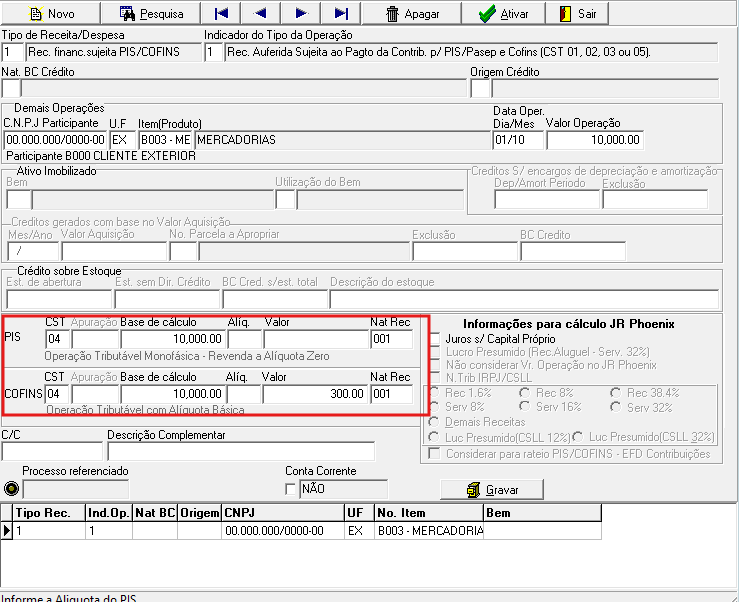Go to last record arrow
Image resolution: width=739 pixels, height=602 pixels.
click(x=341, y=13)
